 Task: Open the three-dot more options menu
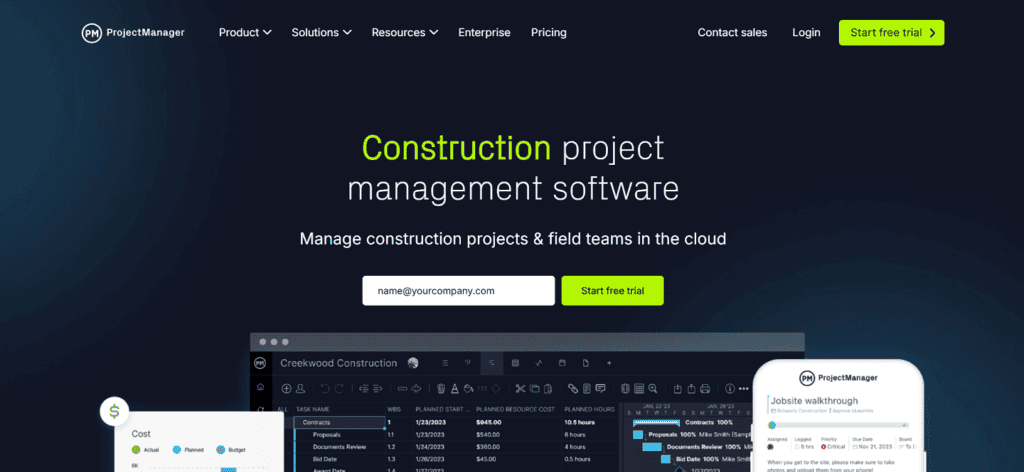(x=743, y=388)
